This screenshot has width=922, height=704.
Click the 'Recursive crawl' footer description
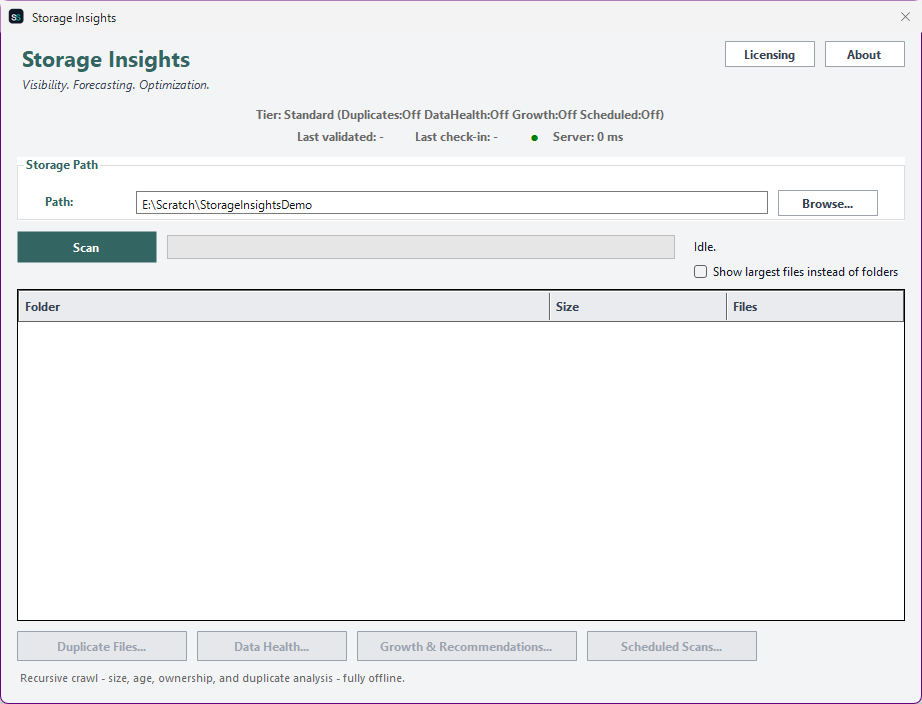[x=212, y=678]
